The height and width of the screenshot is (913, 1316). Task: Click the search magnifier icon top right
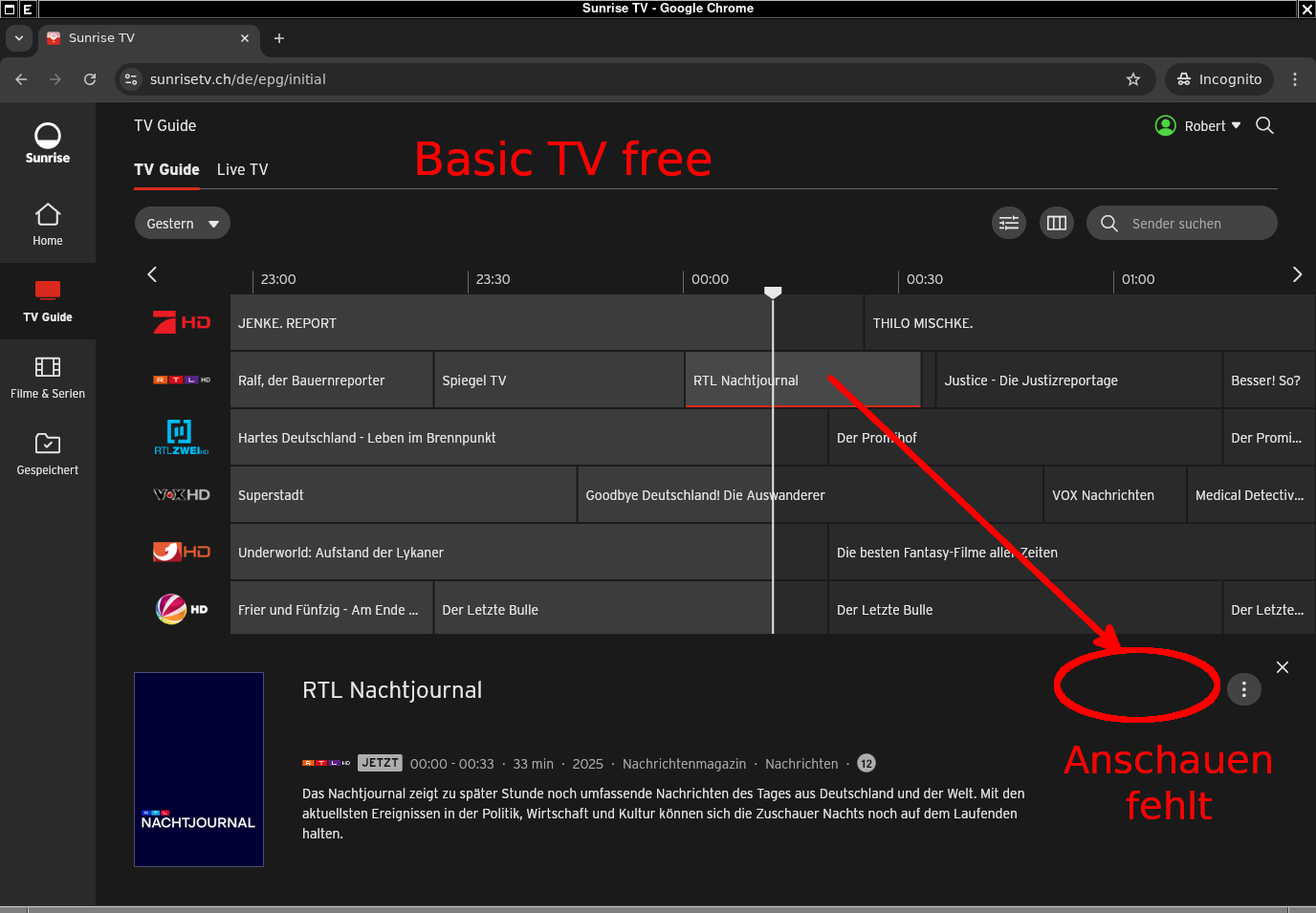pos(1264,126)
